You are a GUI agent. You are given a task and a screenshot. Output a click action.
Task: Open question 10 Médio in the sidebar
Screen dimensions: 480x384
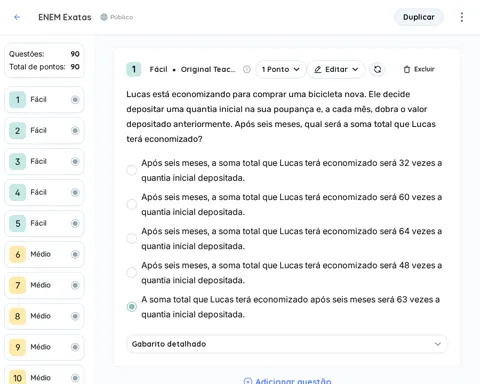click(44, 376)
